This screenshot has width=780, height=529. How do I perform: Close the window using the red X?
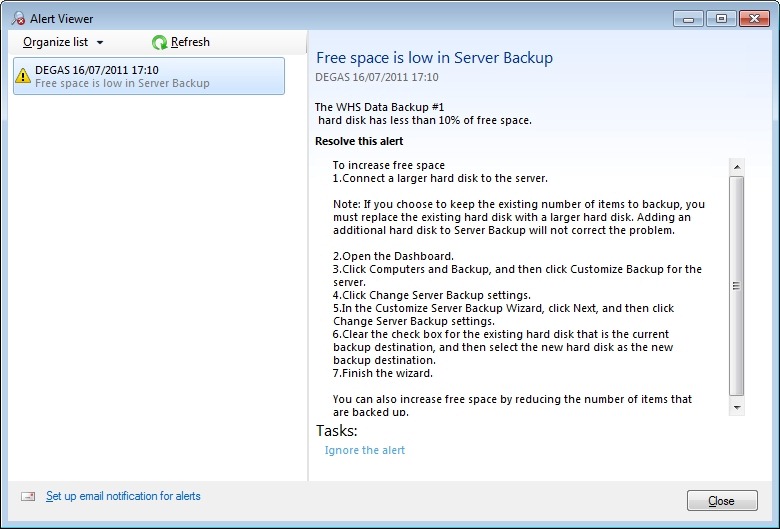click(753, 18)
